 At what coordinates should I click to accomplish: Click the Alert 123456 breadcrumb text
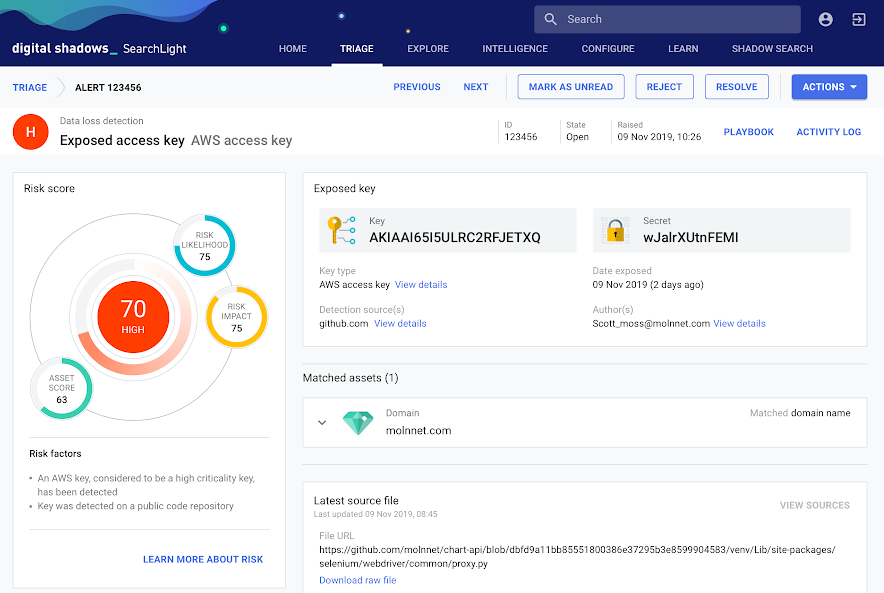point(108,87)
